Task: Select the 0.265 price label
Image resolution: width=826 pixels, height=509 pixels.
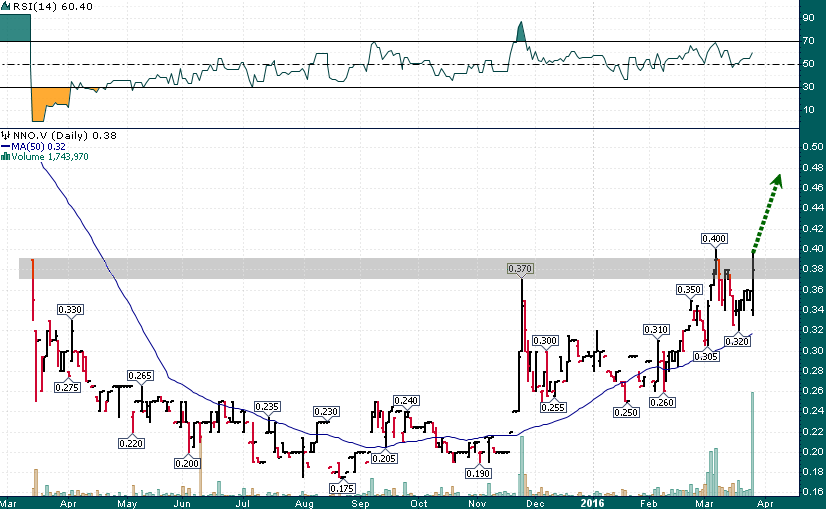Action: coord(140,376)
